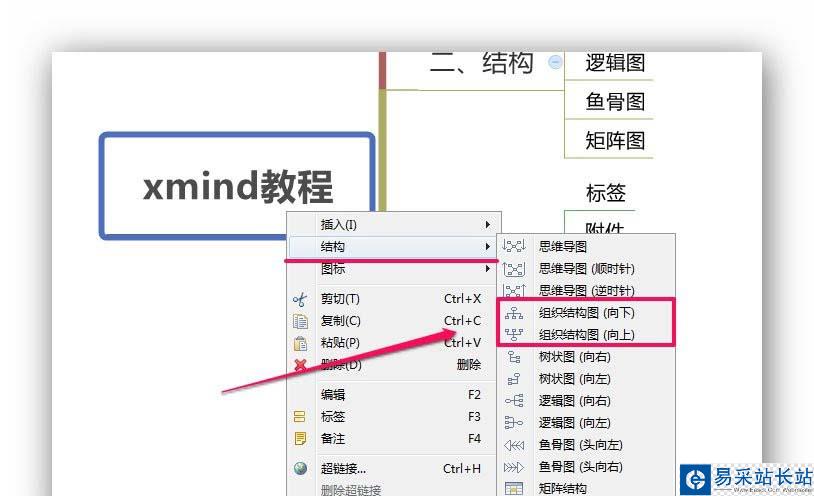Choose 剪切(T) from the context menu
The height and width of the screenshot is (496, 814).
(x=393, y=299)
